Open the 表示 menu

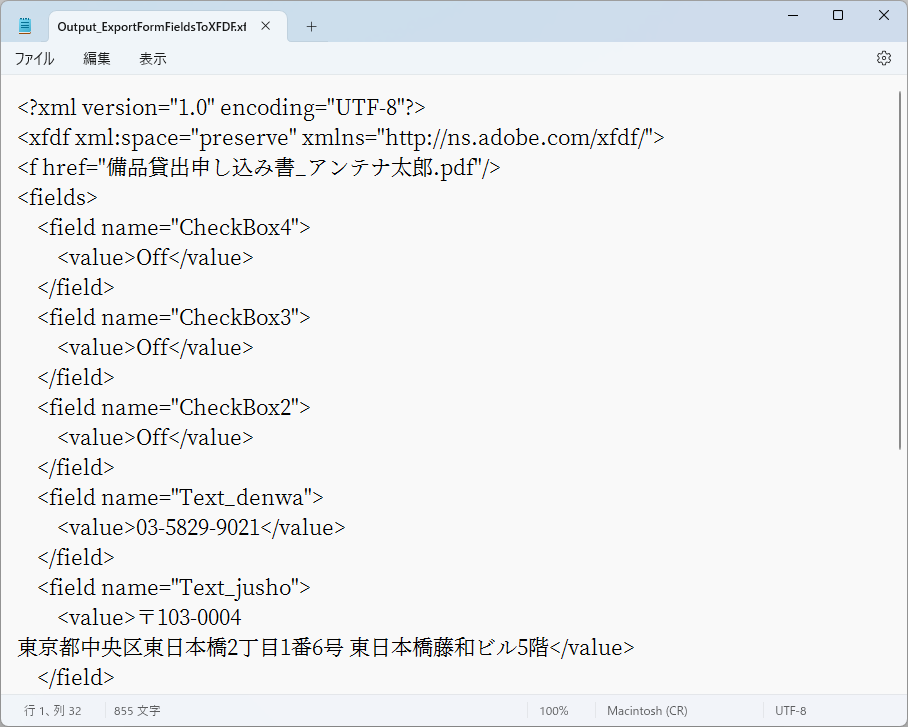tap(152, 58)
